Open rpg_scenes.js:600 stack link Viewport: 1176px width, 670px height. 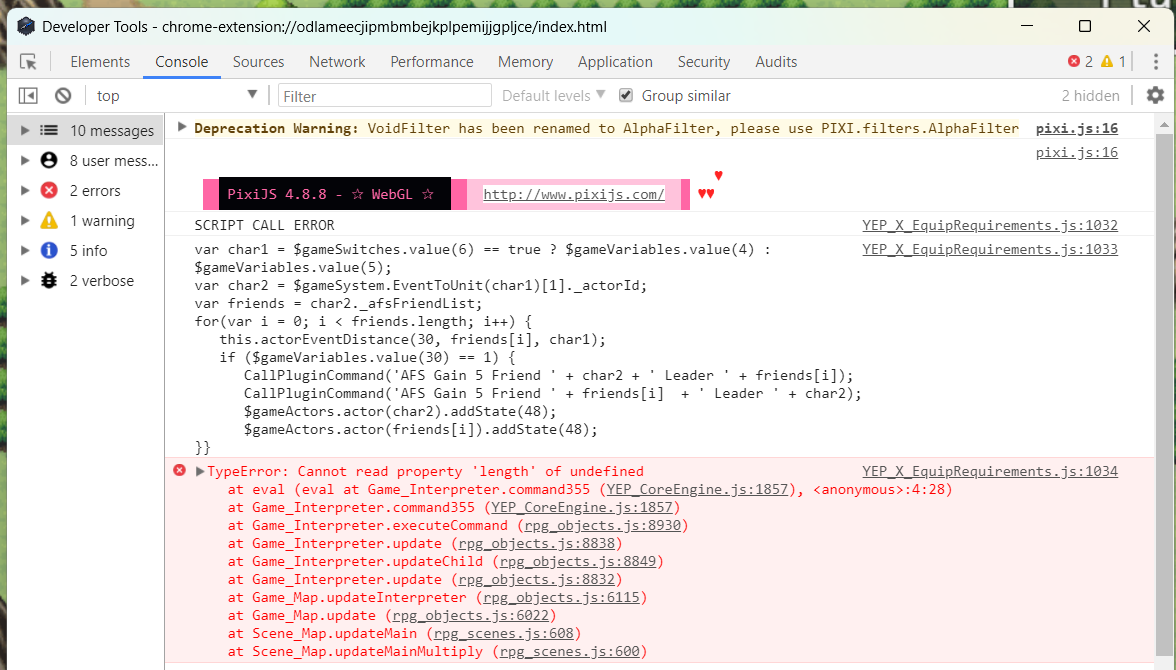click(x=570, y=651)
